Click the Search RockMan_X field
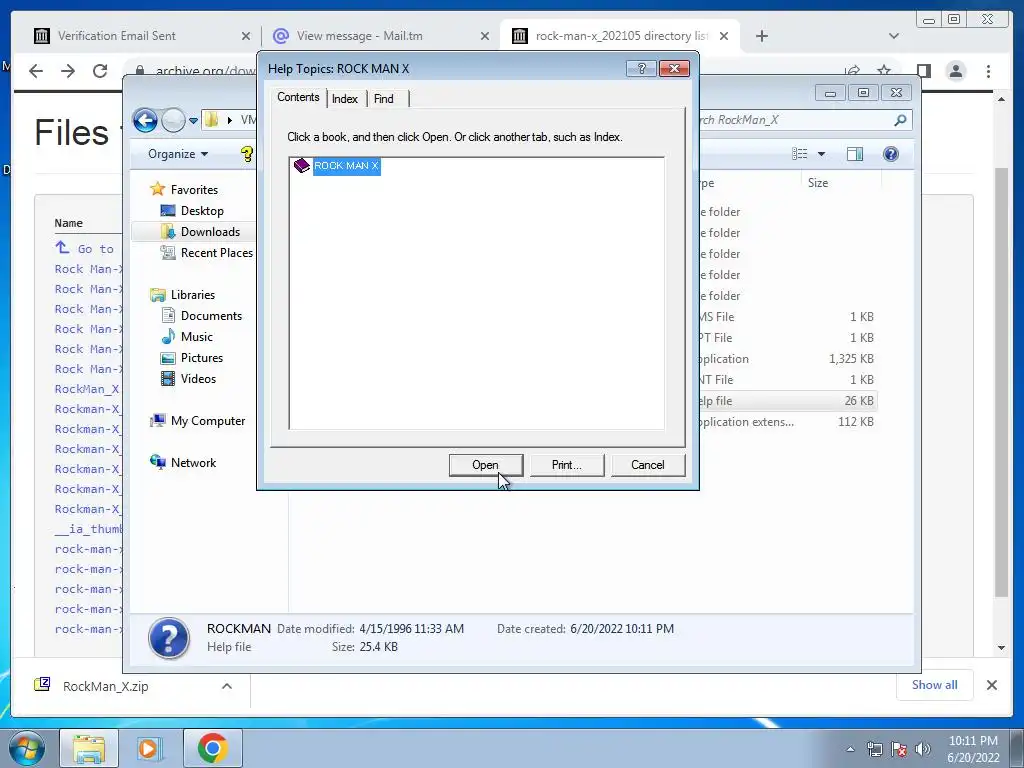This screenshot has height=768, width=1024. tap(795, 120)
